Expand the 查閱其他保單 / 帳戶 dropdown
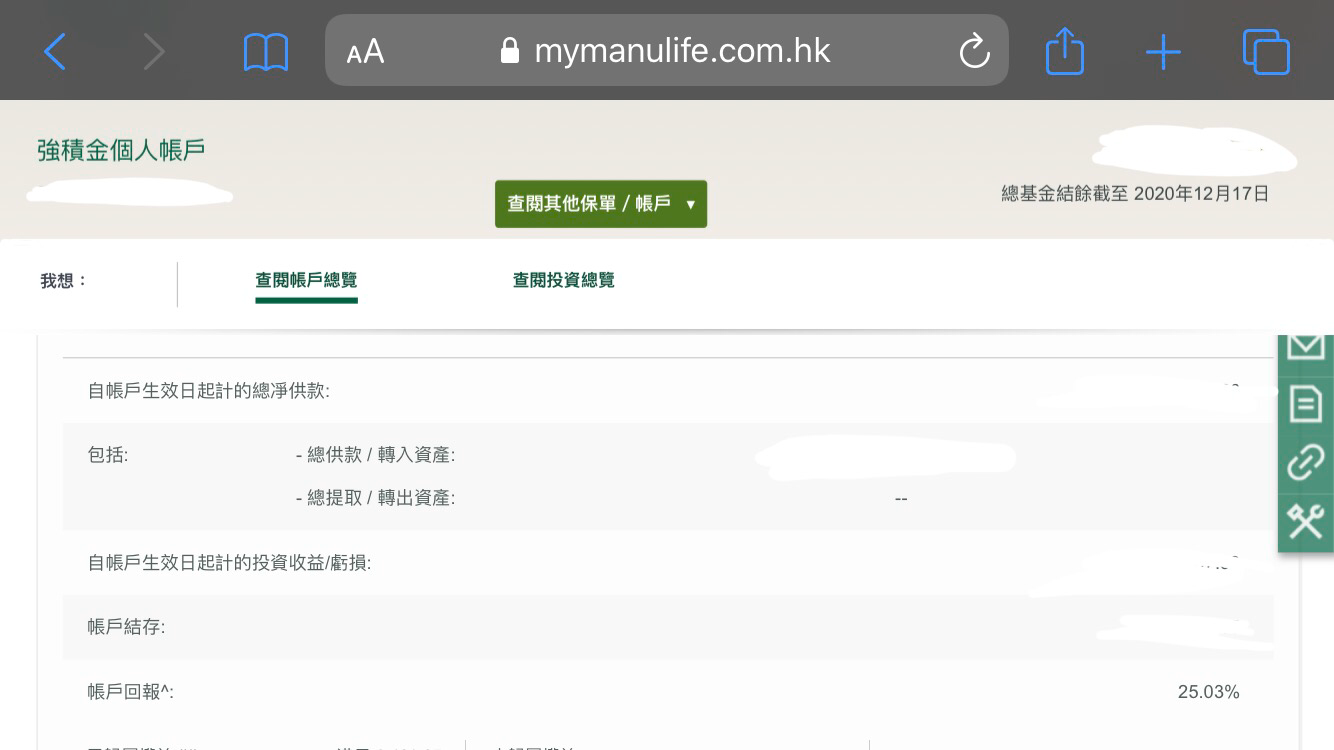This screenshot has width=1334, height=750. (x=601, y=203)
